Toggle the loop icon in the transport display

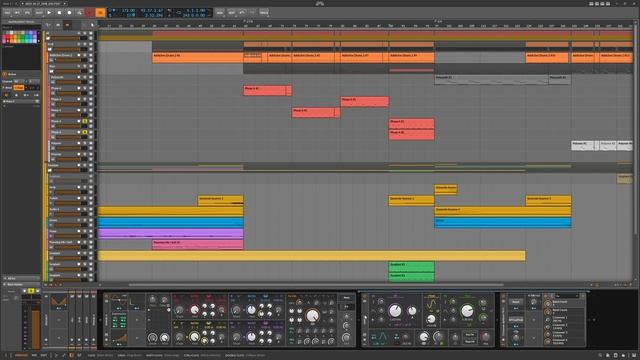pyautogui.click(x=178, y=13)
